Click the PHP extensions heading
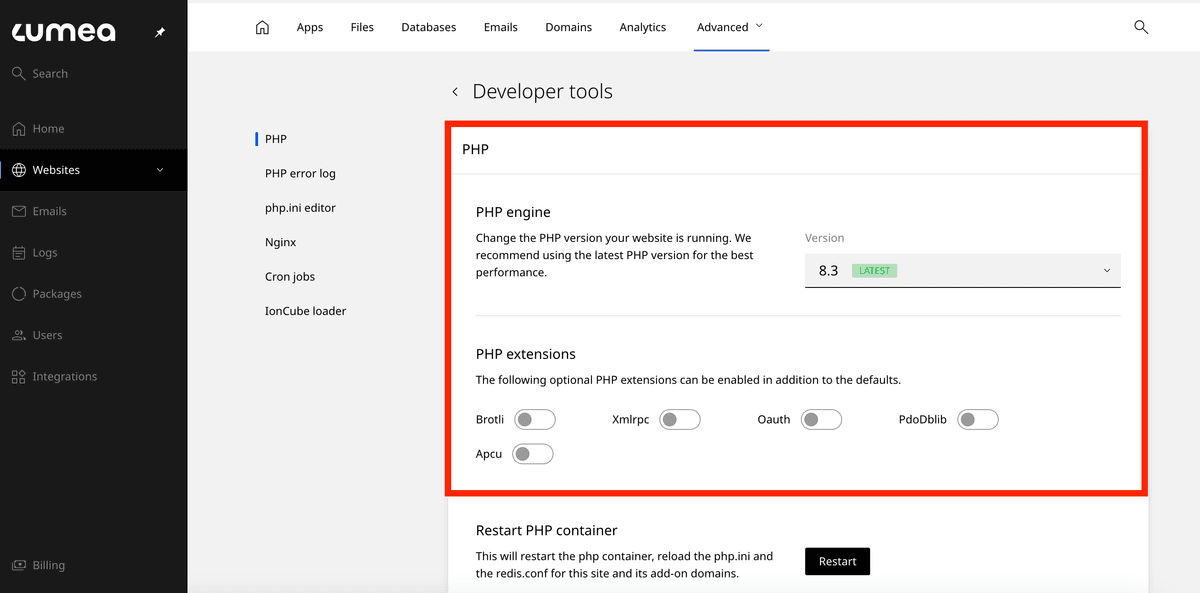 pyautogui.click(x=526, y=354)
